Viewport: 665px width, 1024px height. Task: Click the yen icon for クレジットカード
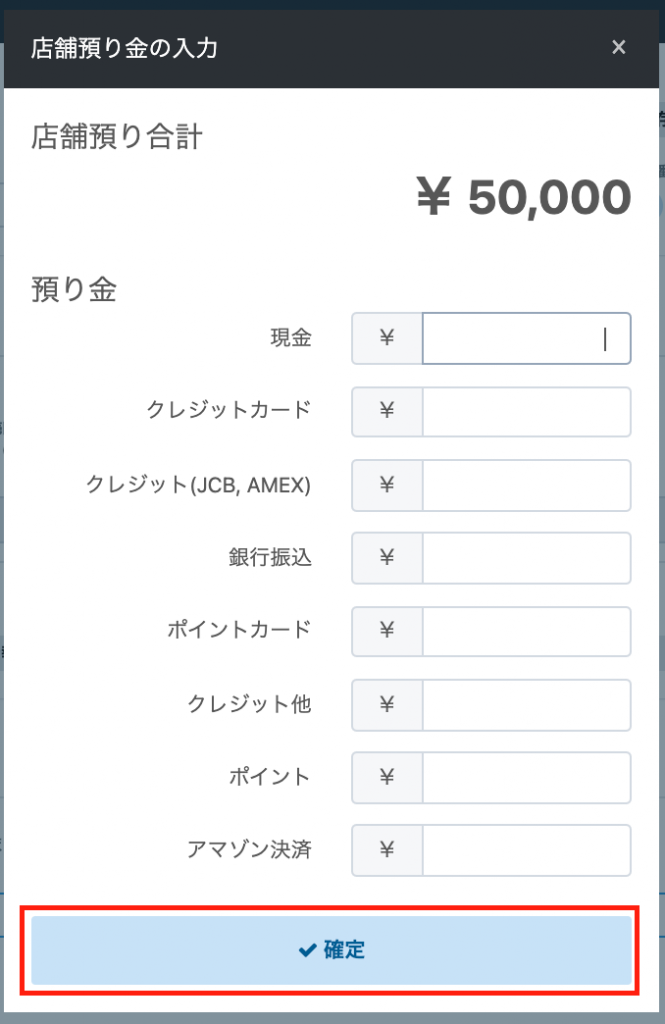pos(387,412)
